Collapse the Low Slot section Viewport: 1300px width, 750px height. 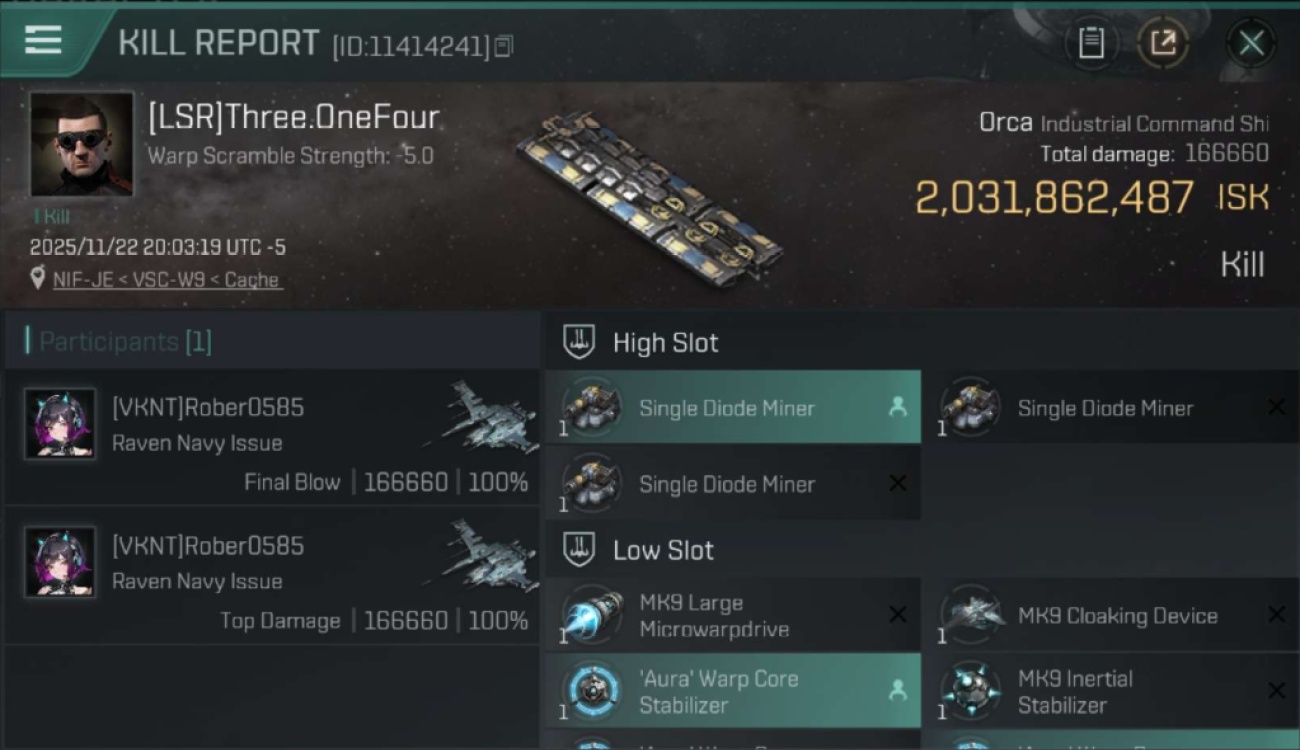[x=580, y=550]
